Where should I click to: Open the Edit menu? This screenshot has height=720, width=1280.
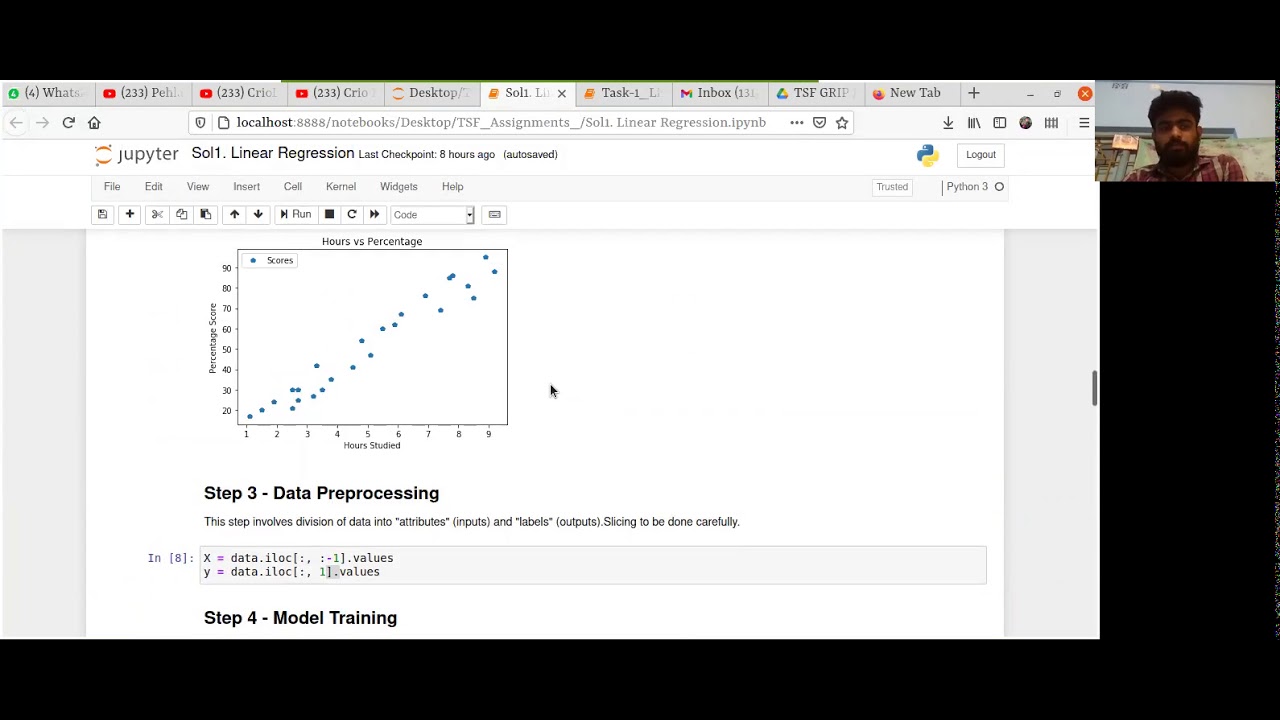(153, 186)
